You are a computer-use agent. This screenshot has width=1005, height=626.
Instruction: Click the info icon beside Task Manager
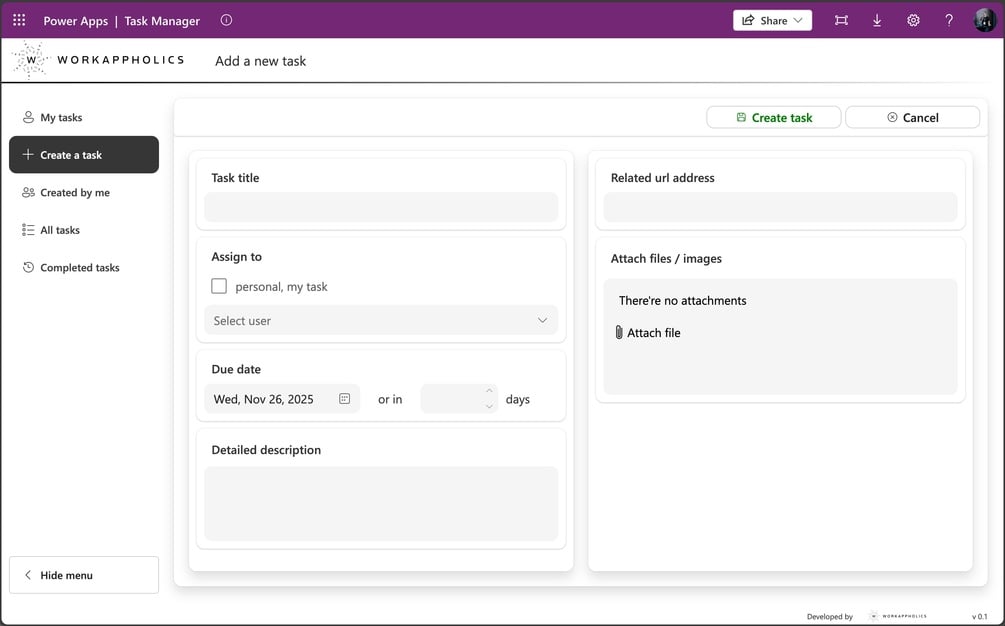point(226,20)
